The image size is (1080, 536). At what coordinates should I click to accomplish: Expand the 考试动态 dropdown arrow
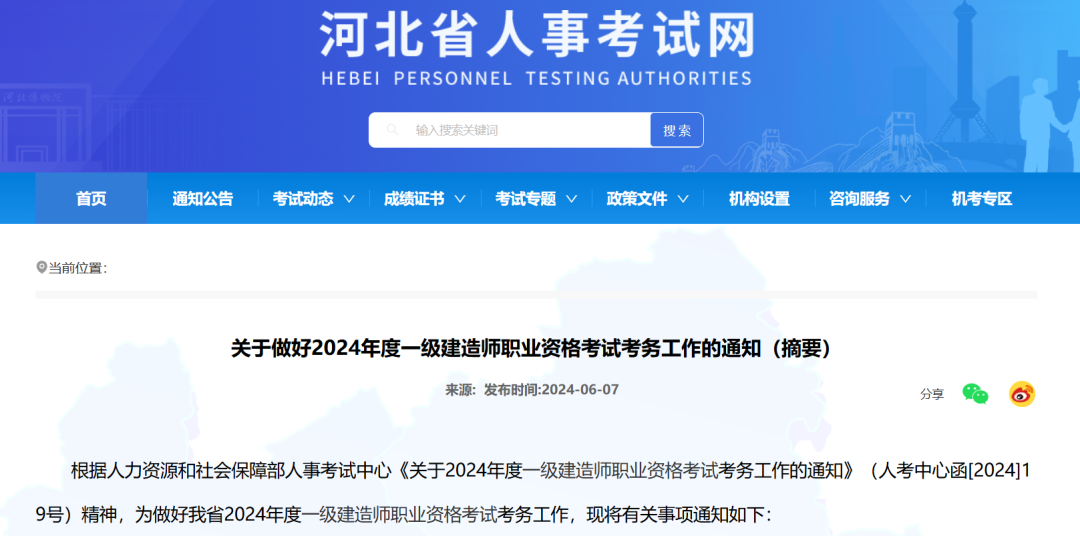[x=349, y=200]
